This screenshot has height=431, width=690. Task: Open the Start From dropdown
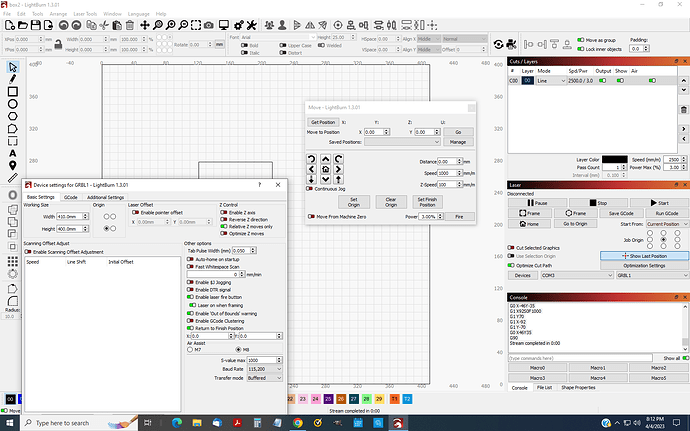click(x=667, y=224)
